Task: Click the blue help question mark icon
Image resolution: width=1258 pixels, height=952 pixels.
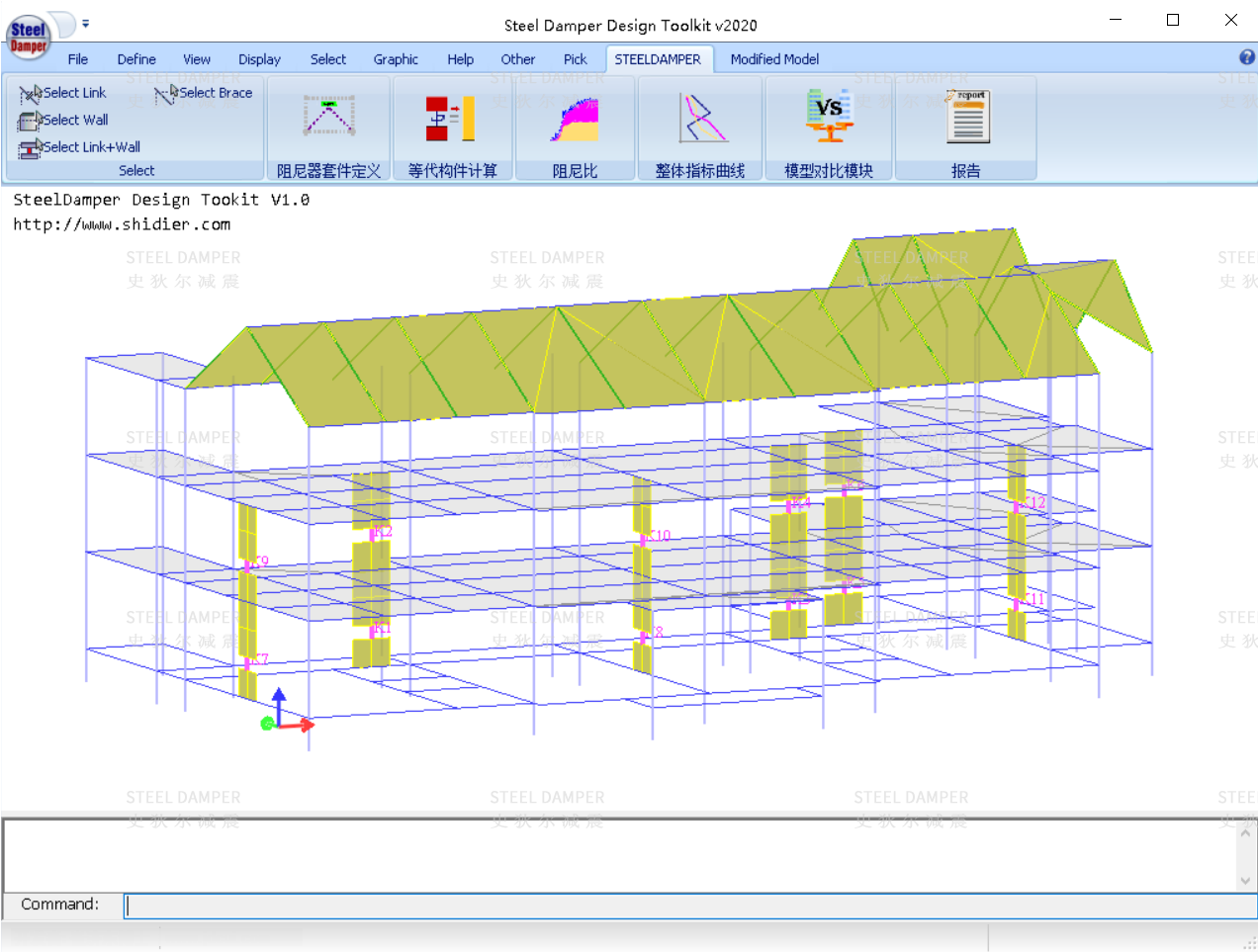Action: (1247, 57)
